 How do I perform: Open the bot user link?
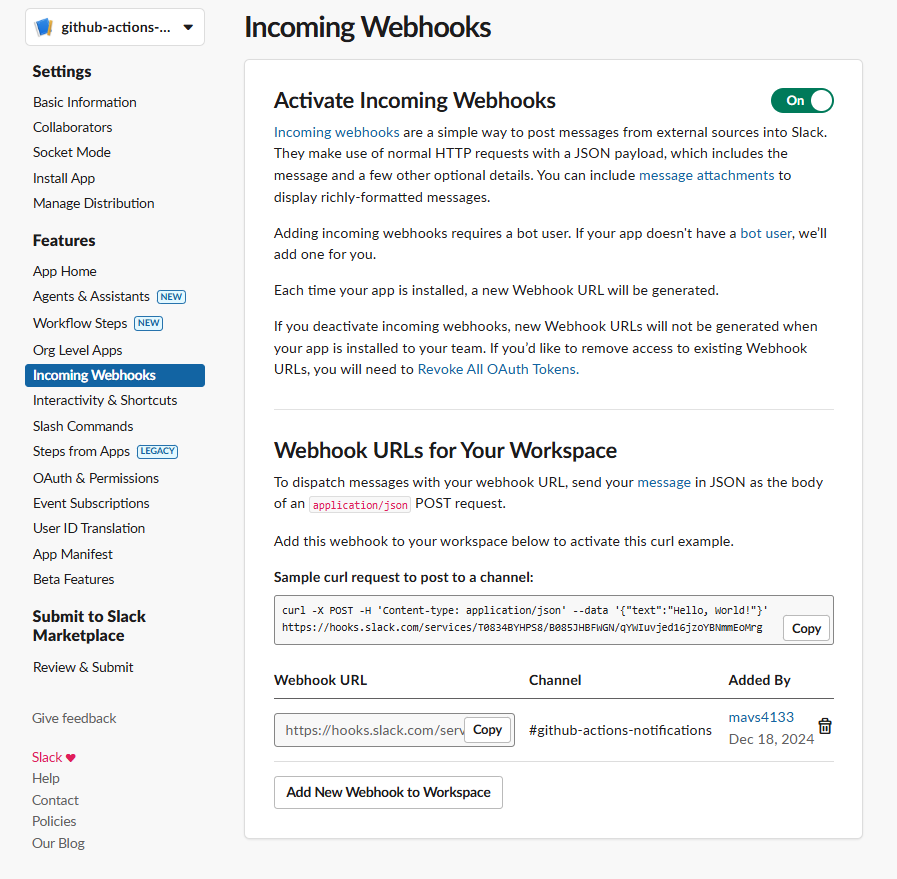(x=766, y=233)
